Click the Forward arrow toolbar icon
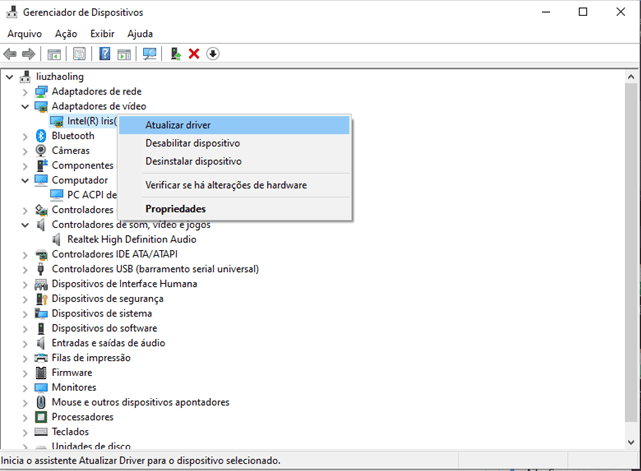641x471 pixels. point(29,54)
